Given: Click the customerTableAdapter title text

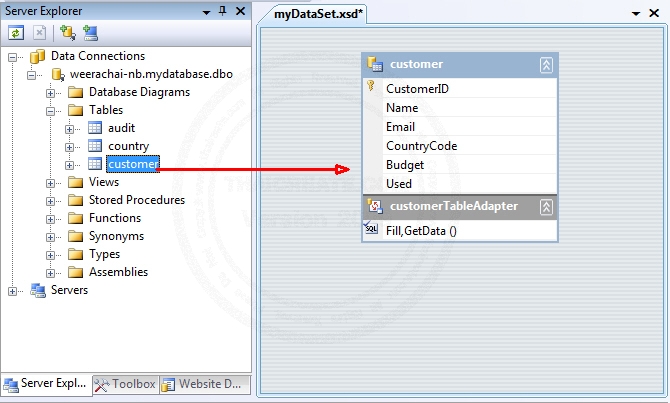Looking at the screenshot, I should pyautogui.click(x=454, y=206).
